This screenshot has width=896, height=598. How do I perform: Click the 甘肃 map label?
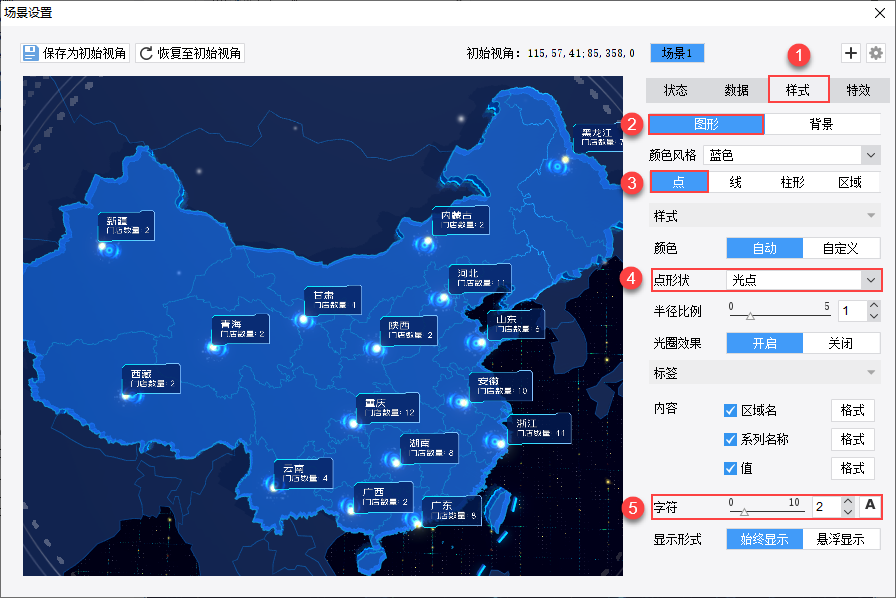(x=333, y=300)
